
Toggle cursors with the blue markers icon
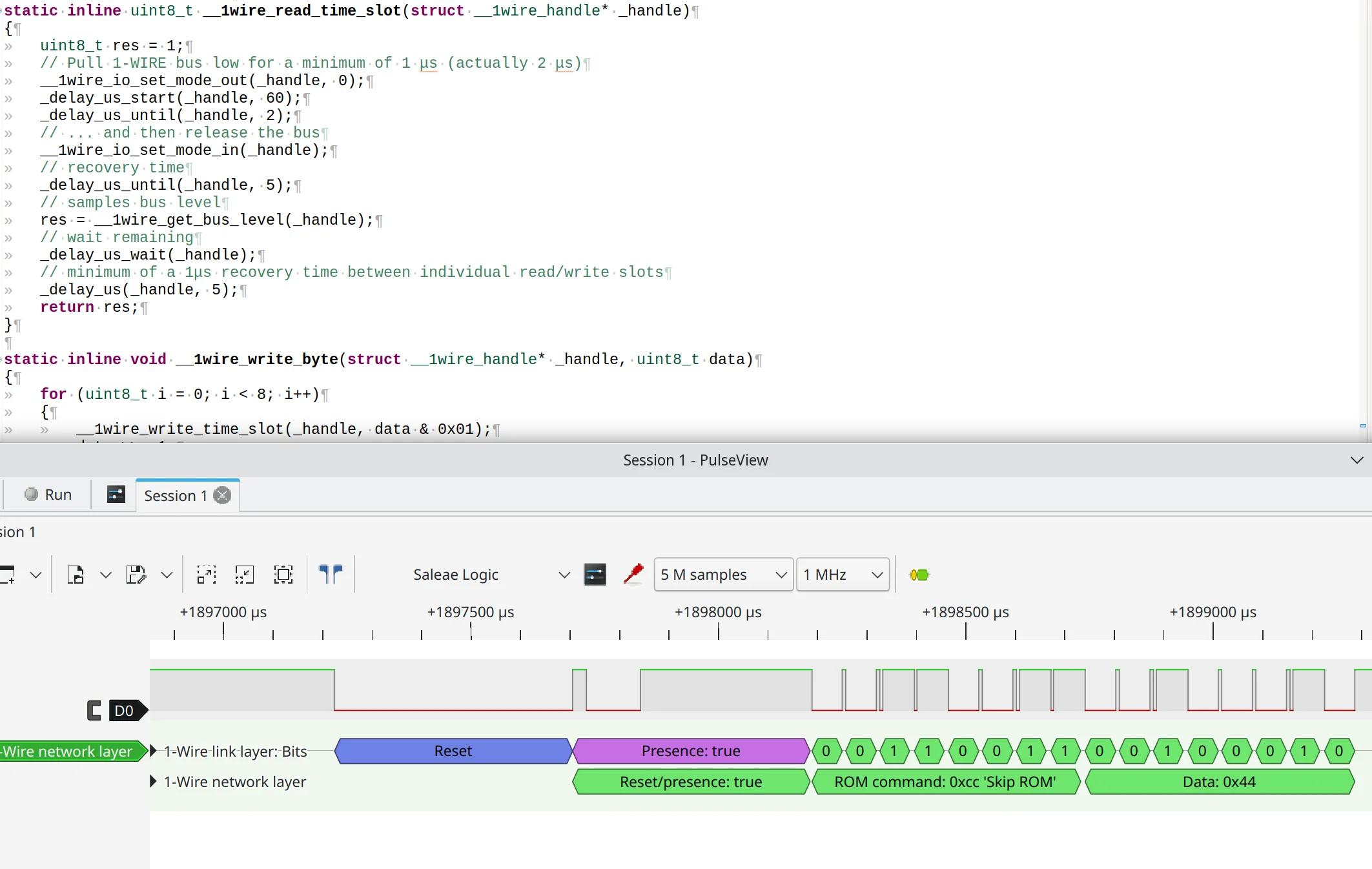[331, 574]
